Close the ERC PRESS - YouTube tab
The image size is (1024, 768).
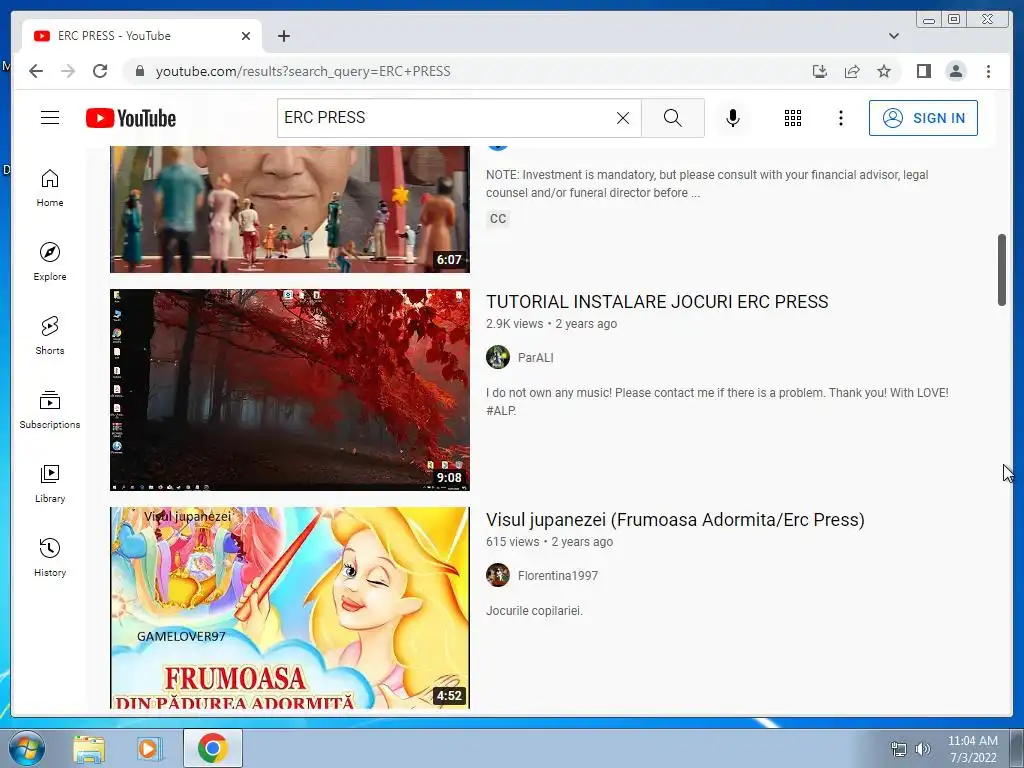tap(246, 36)
